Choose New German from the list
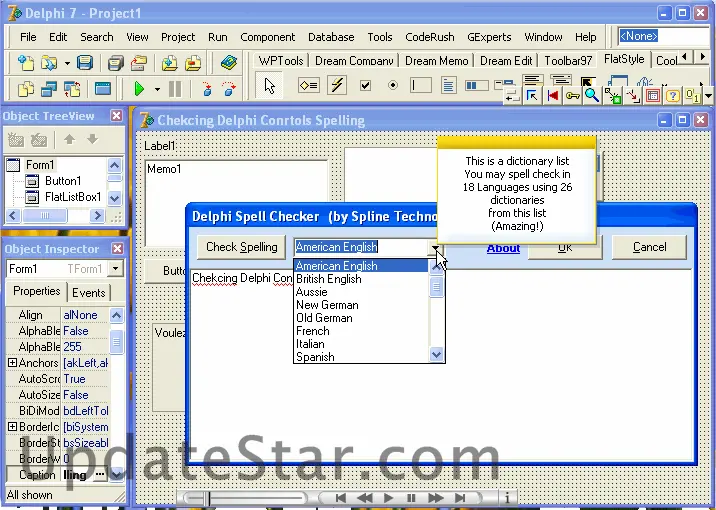 (x=361, y=305)
